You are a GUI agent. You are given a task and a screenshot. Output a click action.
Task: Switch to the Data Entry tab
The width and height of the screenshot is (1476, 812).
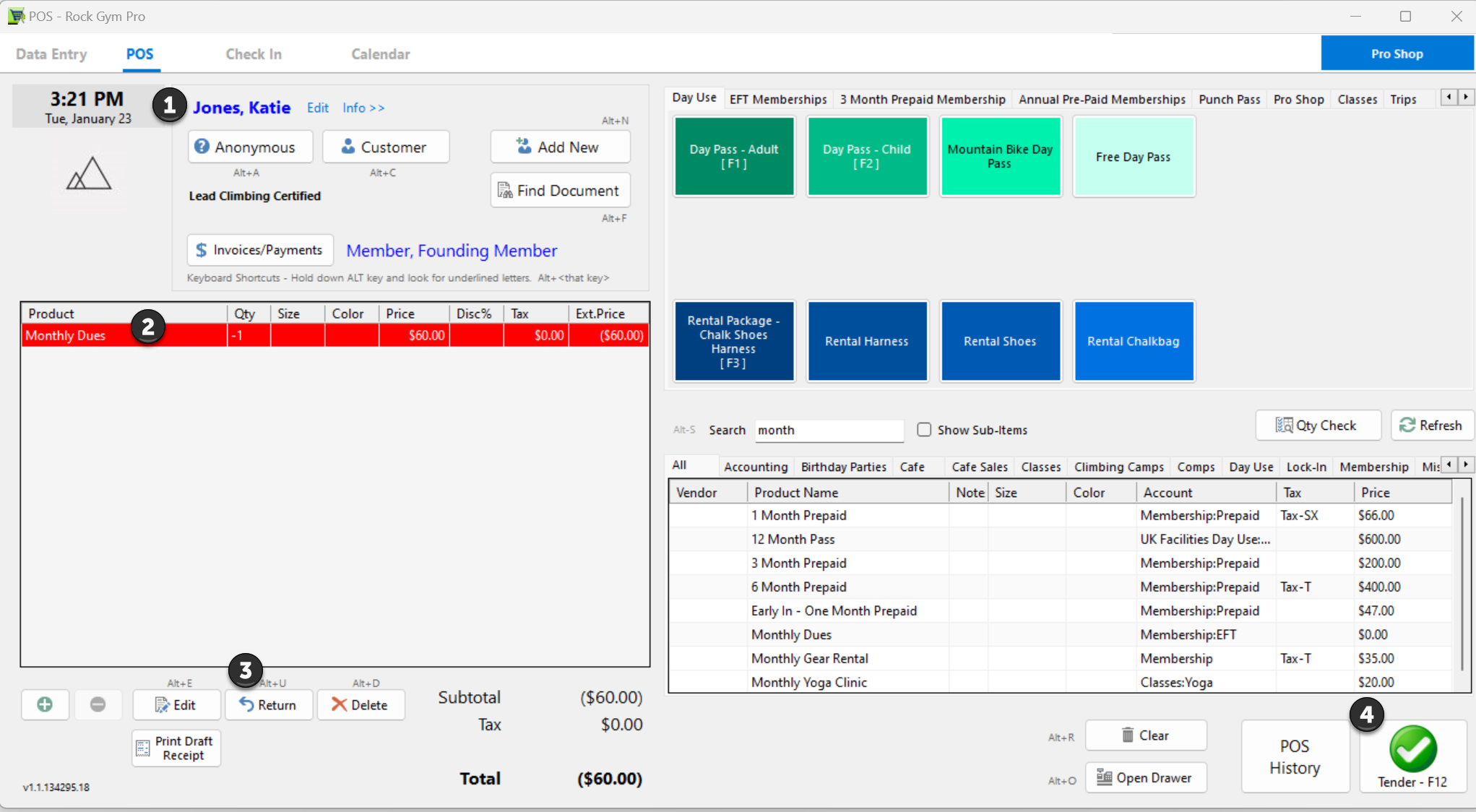pyautogui.click(x=51, y=54)
